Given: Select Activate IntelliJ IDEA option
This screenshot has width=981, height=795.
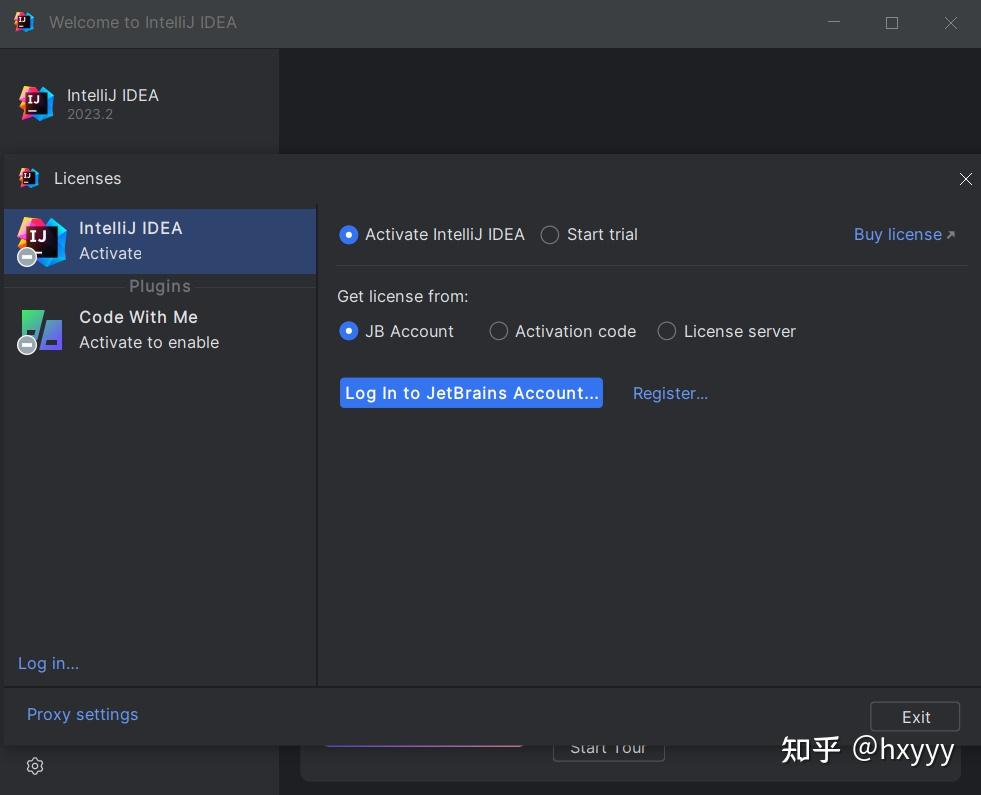Looking at the screenshot, I should (x=348, y=234).
